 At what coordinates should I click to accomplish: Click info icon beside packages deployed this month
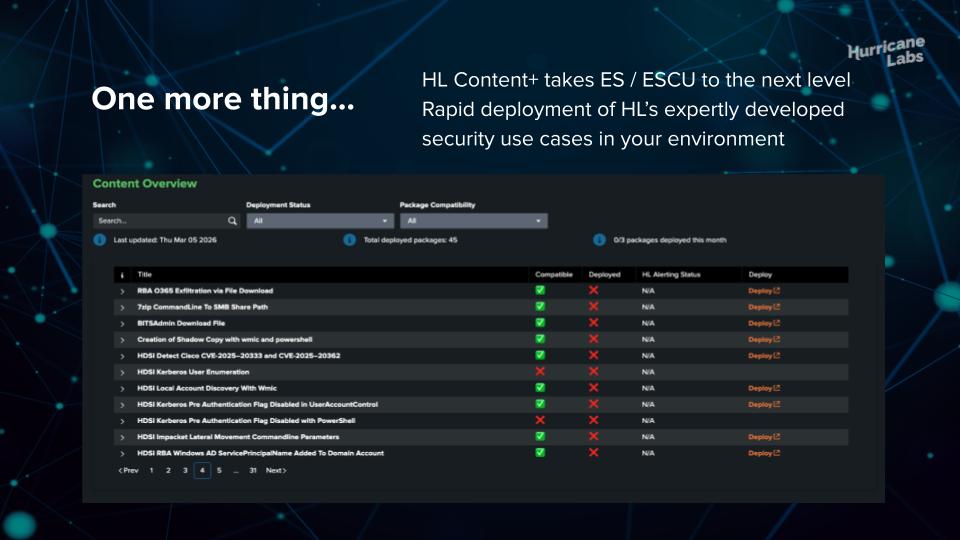click(x=600, y=240)
